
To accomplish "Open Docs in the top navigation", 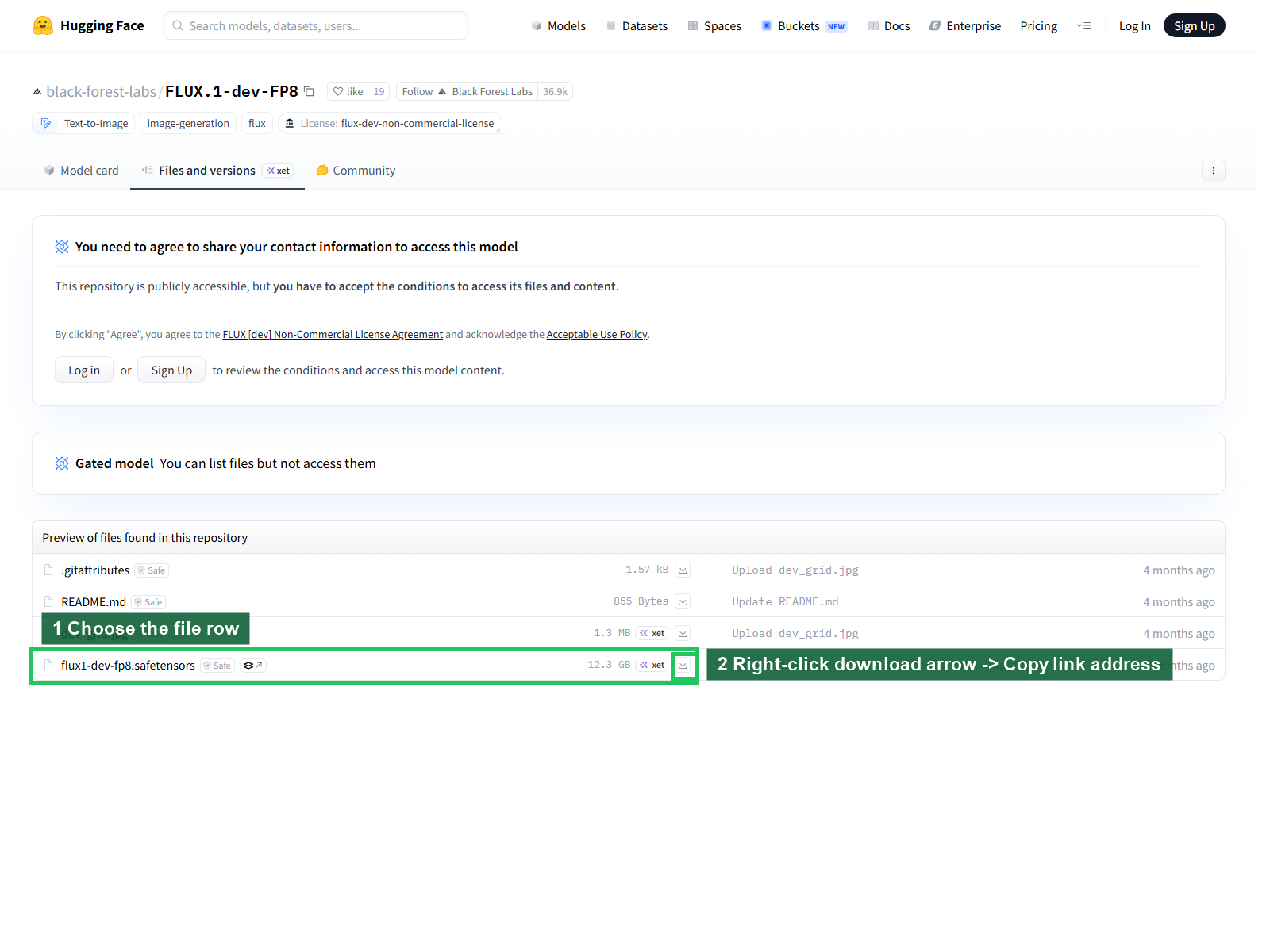I will pyautogui.click(x=889, y=26).
